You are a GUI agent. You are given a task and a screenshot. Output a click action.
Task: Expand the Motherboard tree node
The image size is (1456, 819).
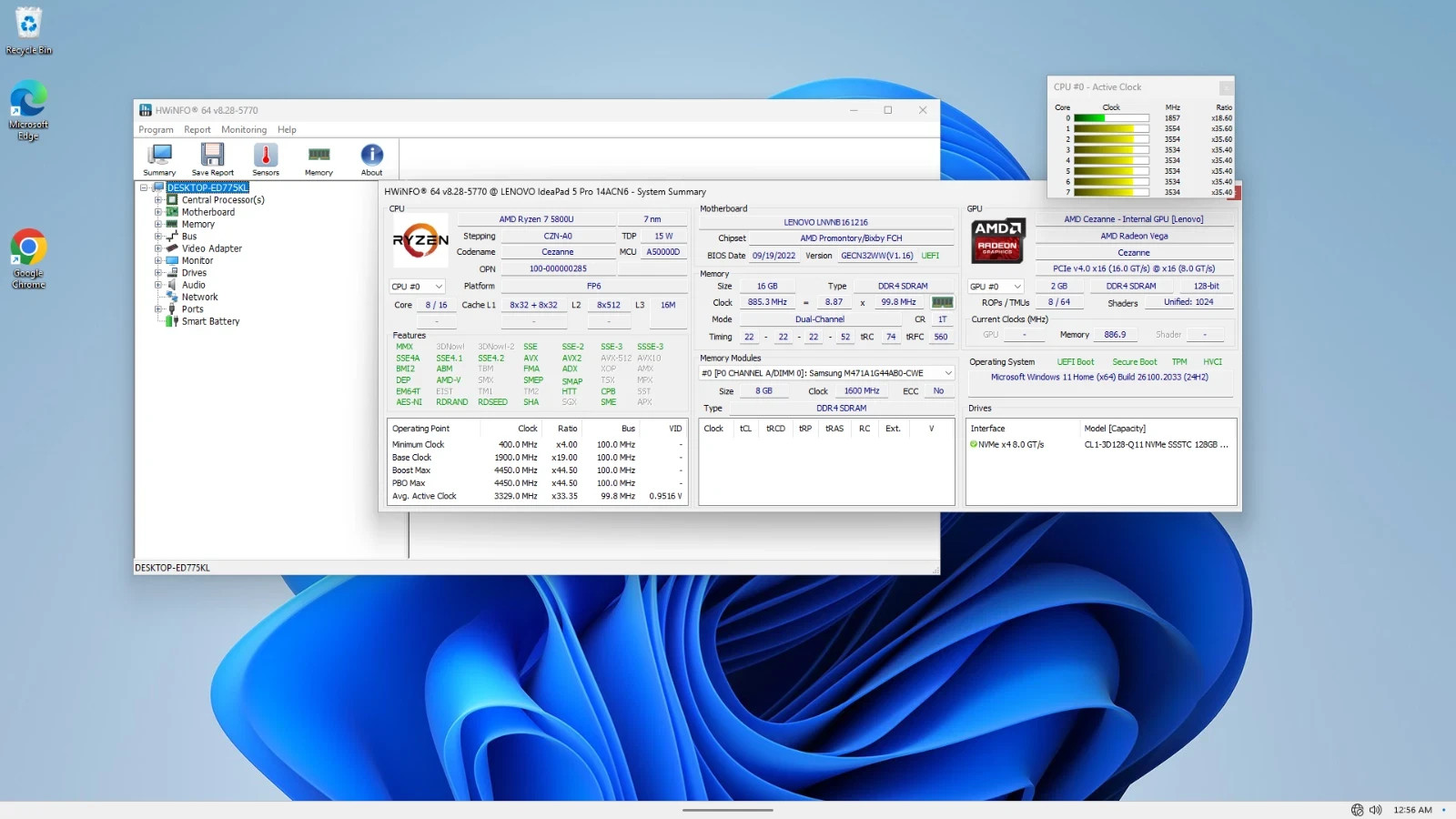click(158, 212)
